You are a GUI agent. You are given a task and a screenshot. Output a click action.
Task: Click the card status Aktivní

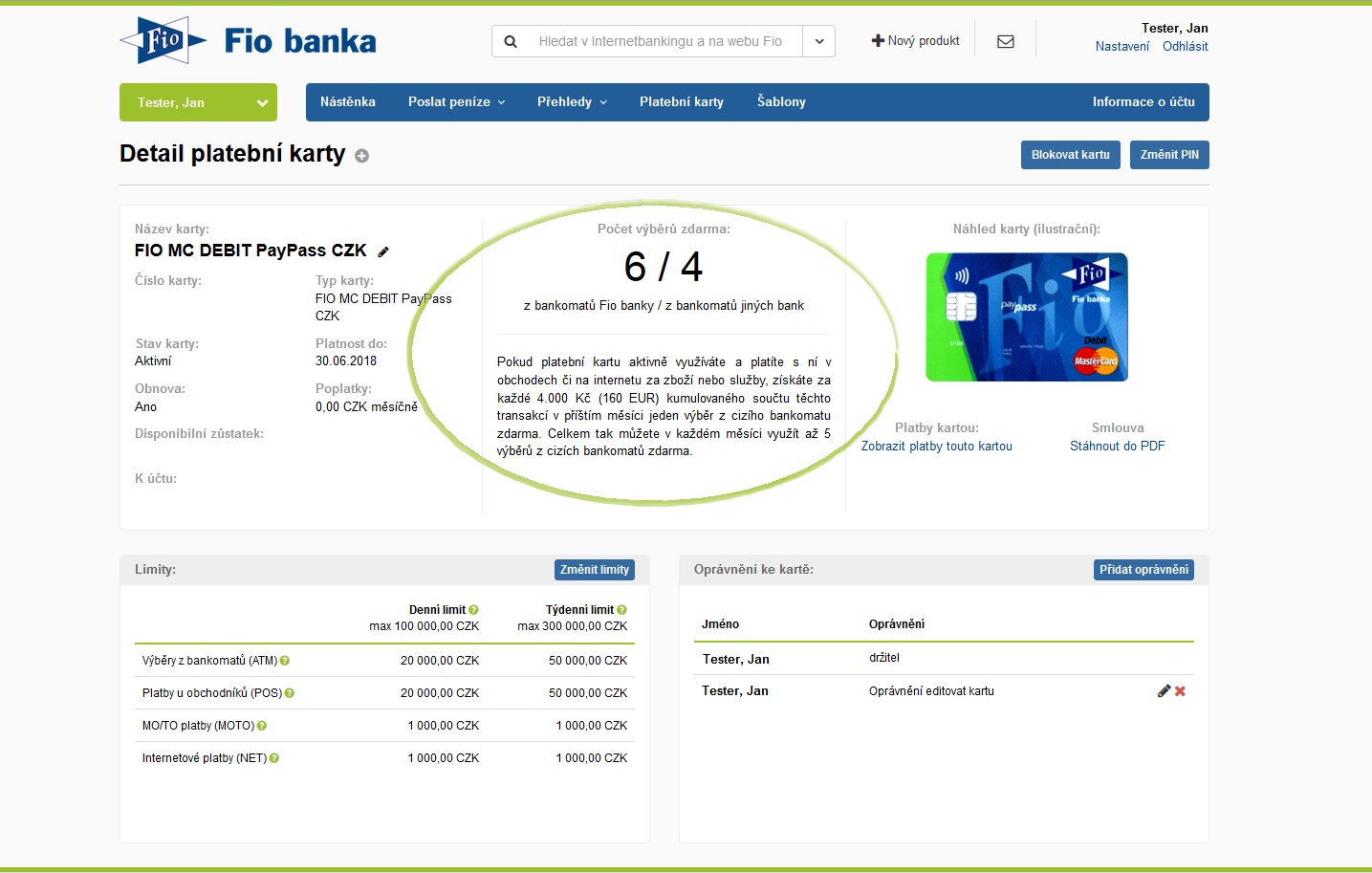[153, 361]
